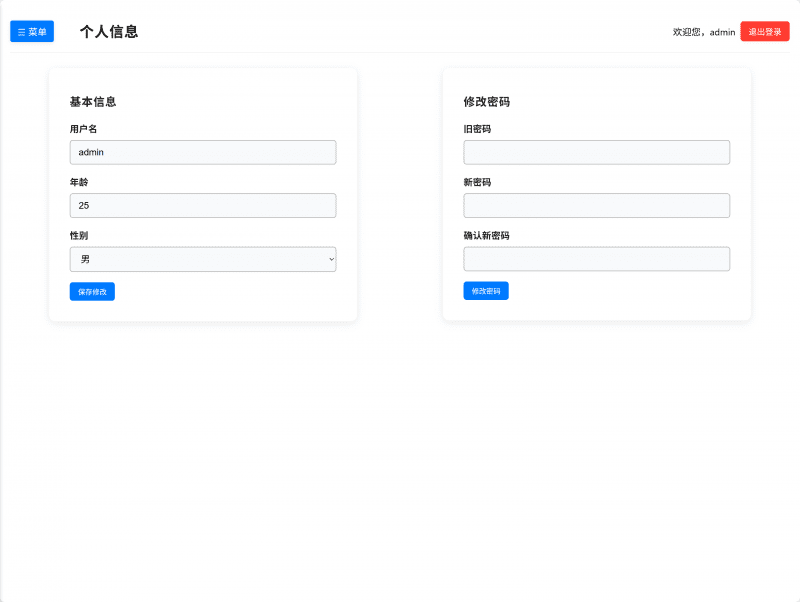Click the 基本信息 form card

(x=202, y=193)
